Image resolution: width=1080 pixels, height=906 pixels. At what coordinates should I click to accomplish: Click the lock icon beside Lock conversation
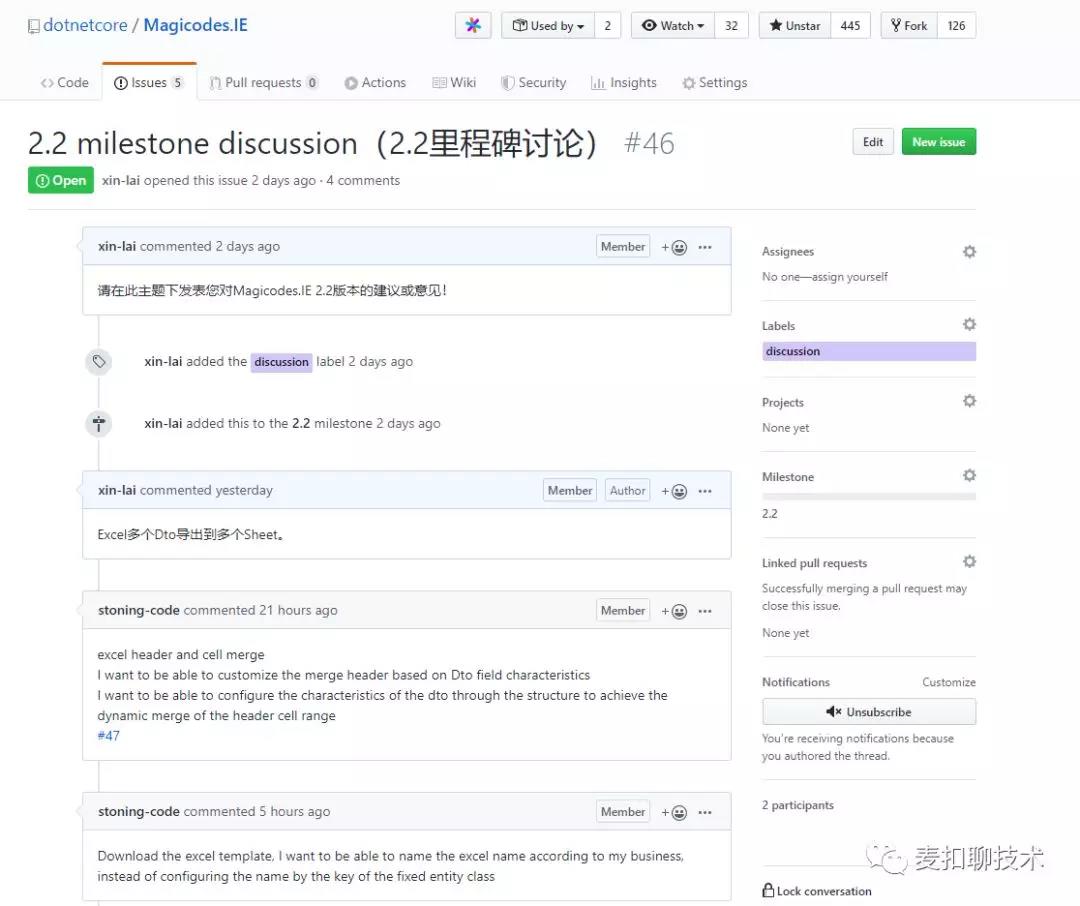[x=768, y=890]
